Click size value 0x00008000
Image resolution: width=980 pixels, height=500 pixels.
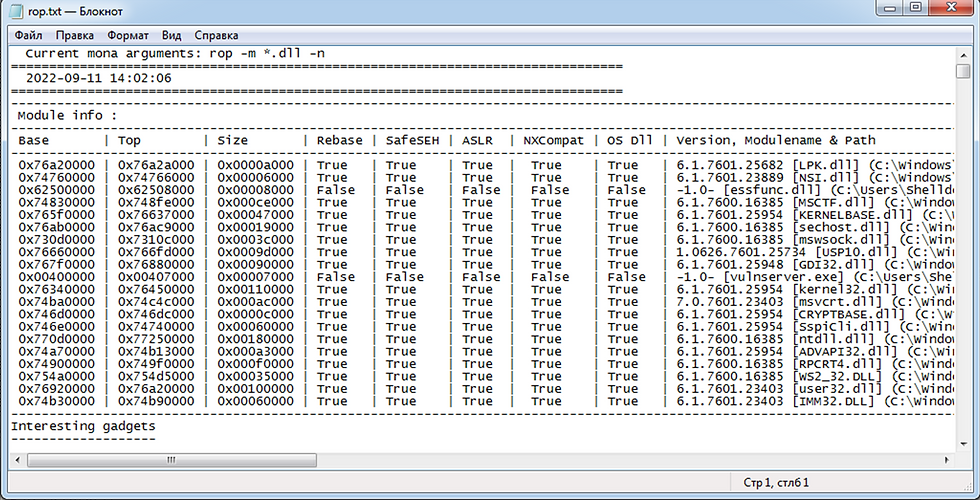click(256, 190)
